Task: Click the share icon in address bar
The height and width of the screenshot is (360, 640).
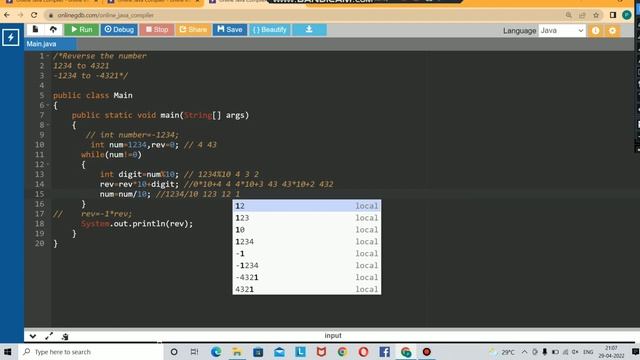Action: tap(582, 15)
